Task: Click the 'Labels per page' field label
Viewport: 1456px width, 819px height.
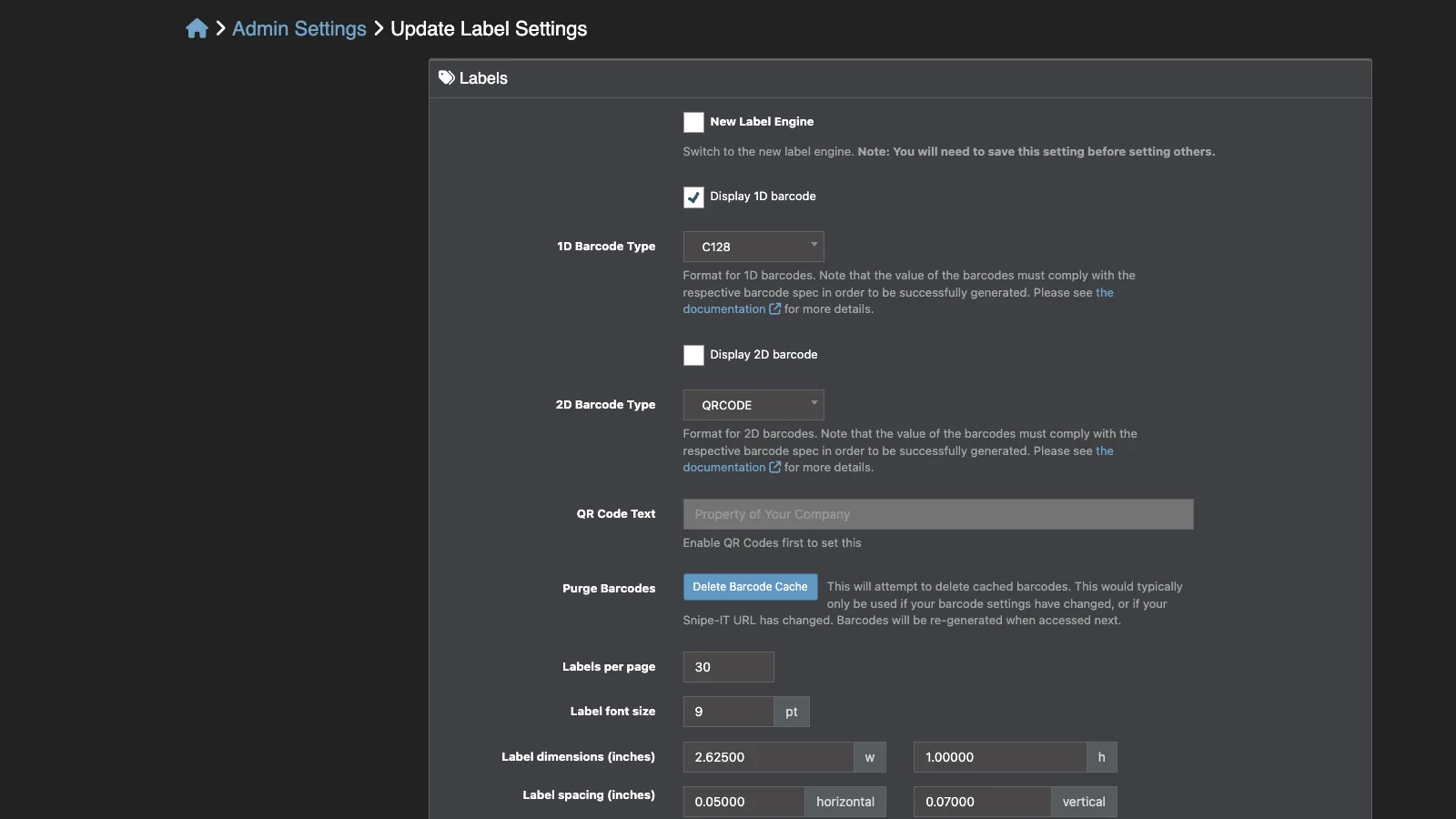Action: coord(609,667)
